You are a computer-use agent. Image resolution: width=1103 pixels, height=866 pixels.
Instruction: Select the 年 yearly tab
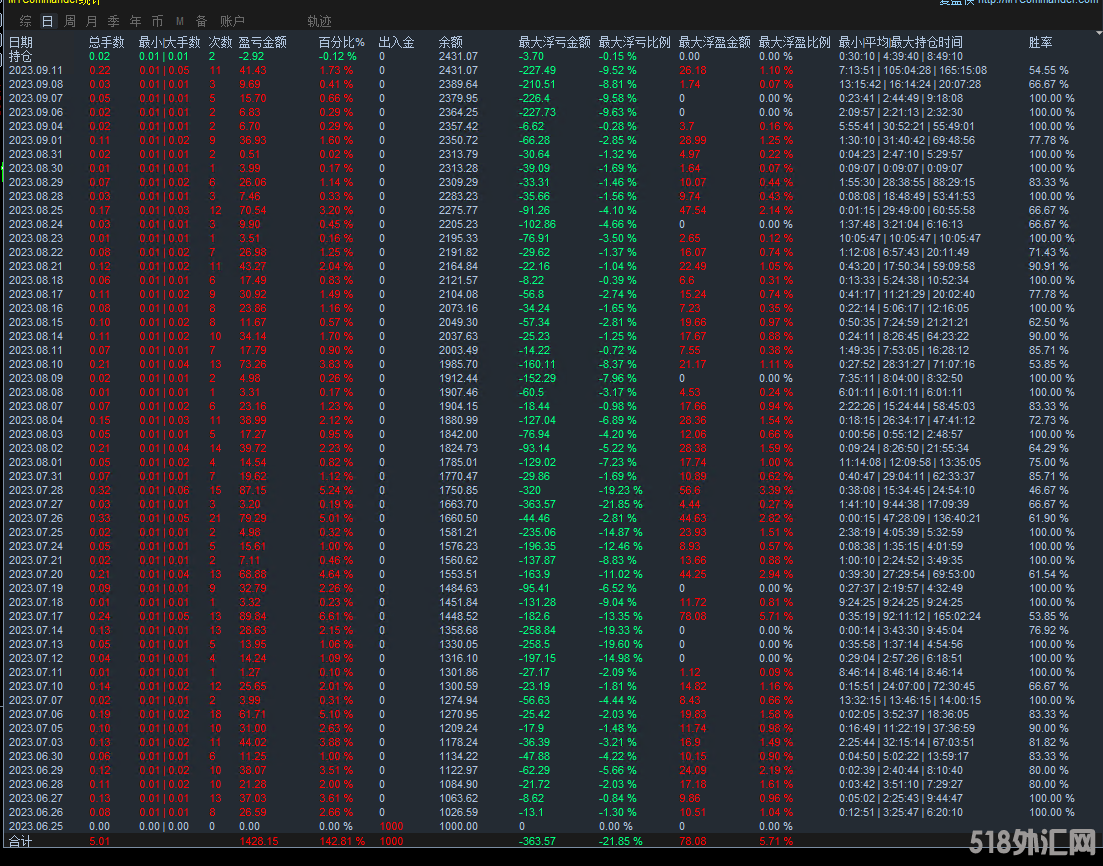(x=135, y=21)
